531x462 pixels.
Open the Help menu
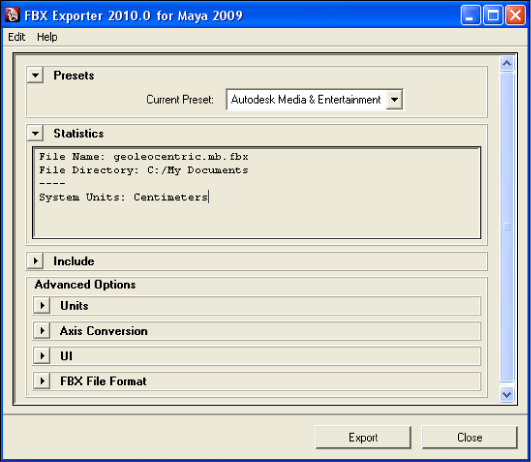pyautogui.click(x=47, y=37)
